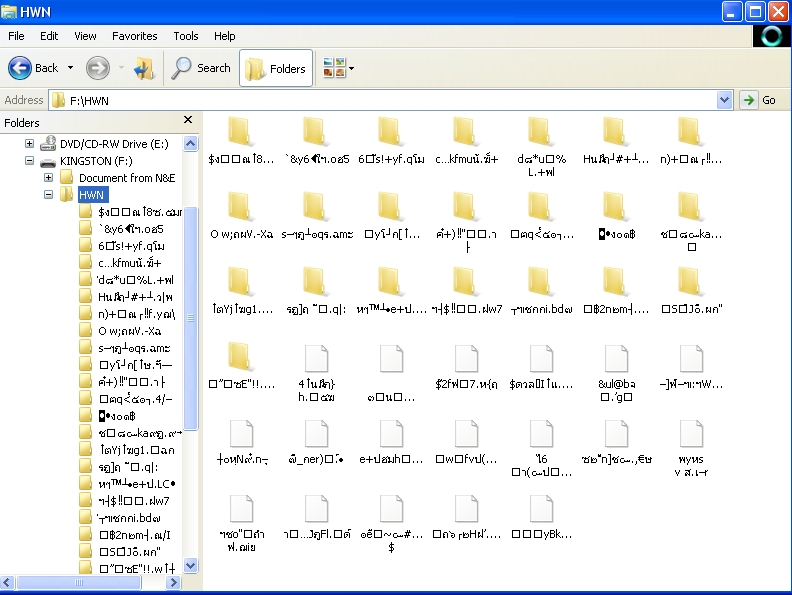The width and height of the screenshot is (792, 595).
Task: Select file ending 'yBk...' in file pane
Action: (541, 516)
